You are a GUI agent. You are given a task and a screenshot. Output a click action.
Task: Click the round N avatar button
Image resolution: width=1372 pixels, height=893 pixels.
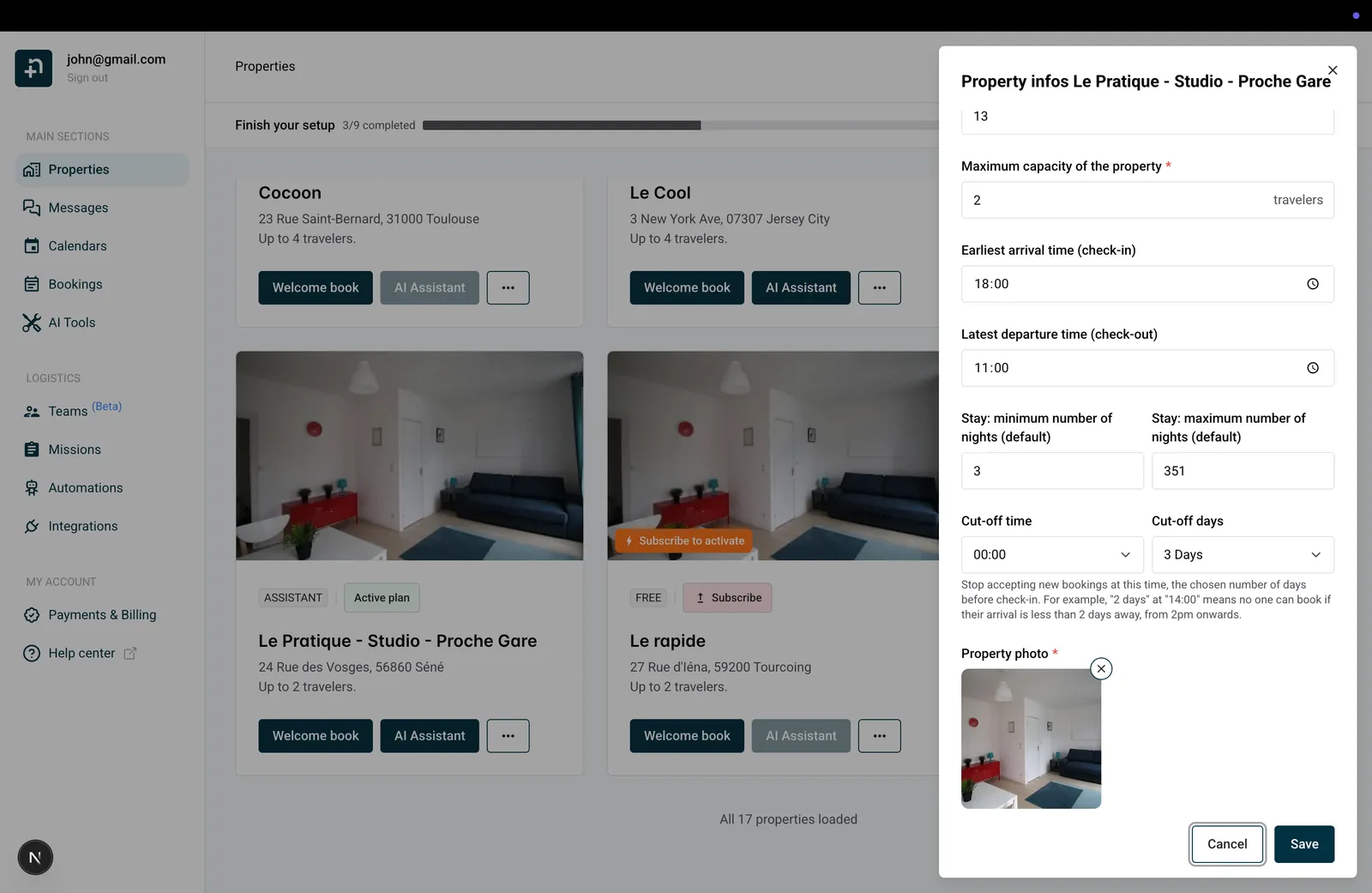[x=35, y=858]
